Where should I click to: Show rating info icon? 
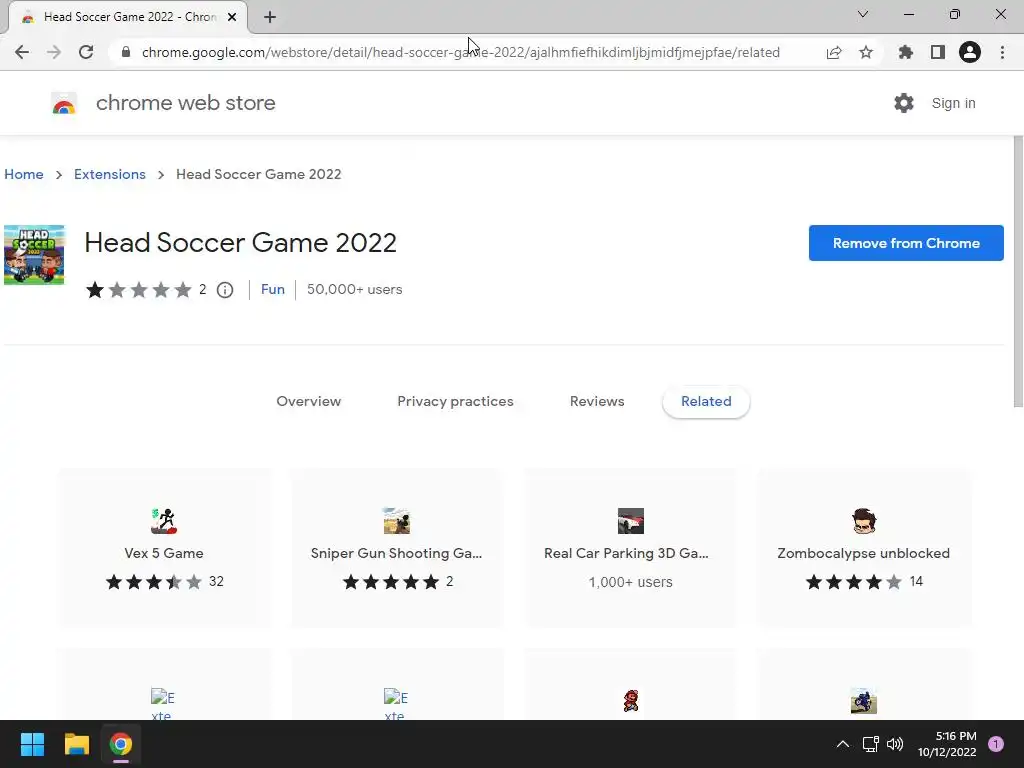(225, 290)
